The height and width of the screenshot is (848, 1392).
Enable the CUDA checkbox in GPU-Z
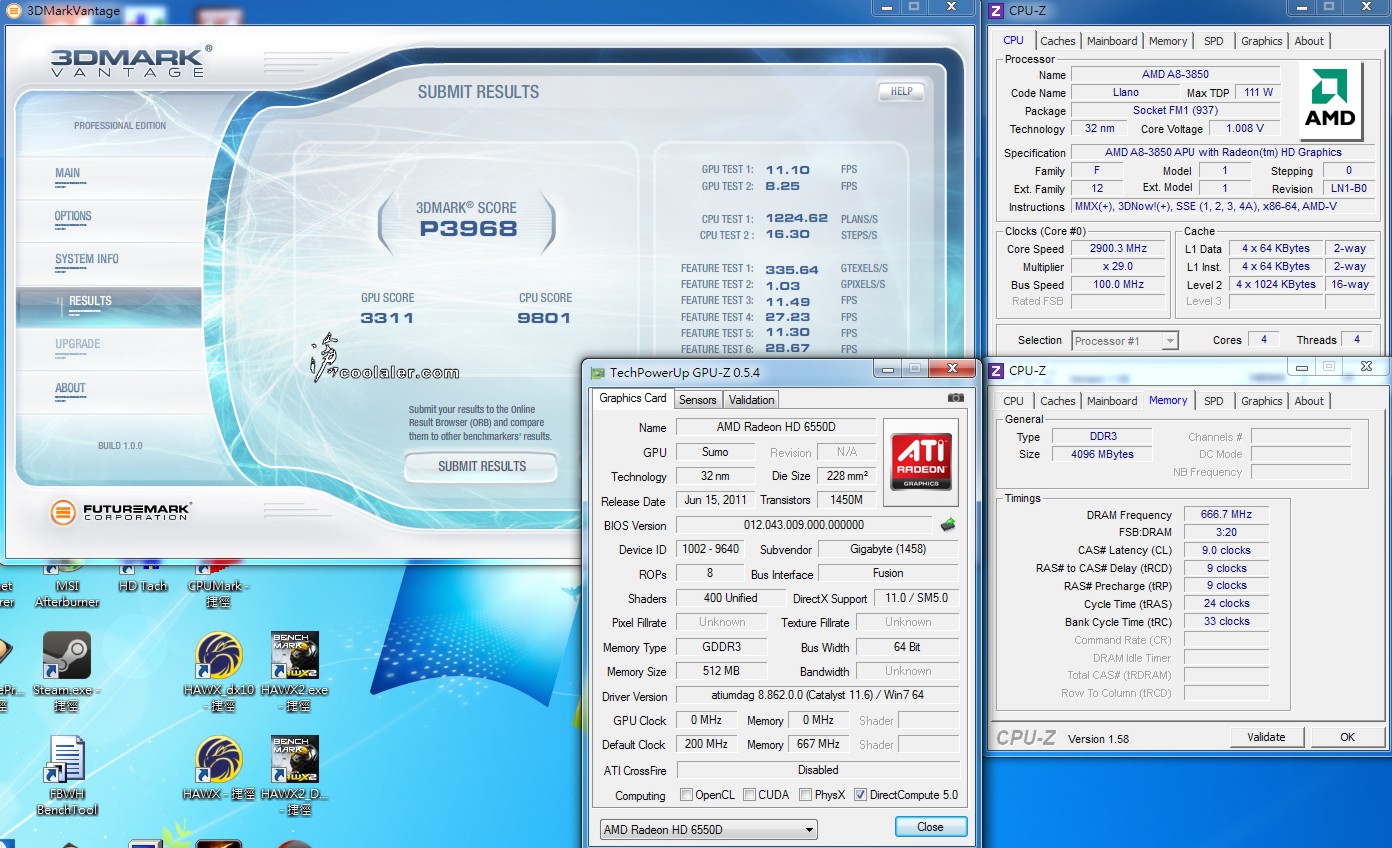pos(751,795)
